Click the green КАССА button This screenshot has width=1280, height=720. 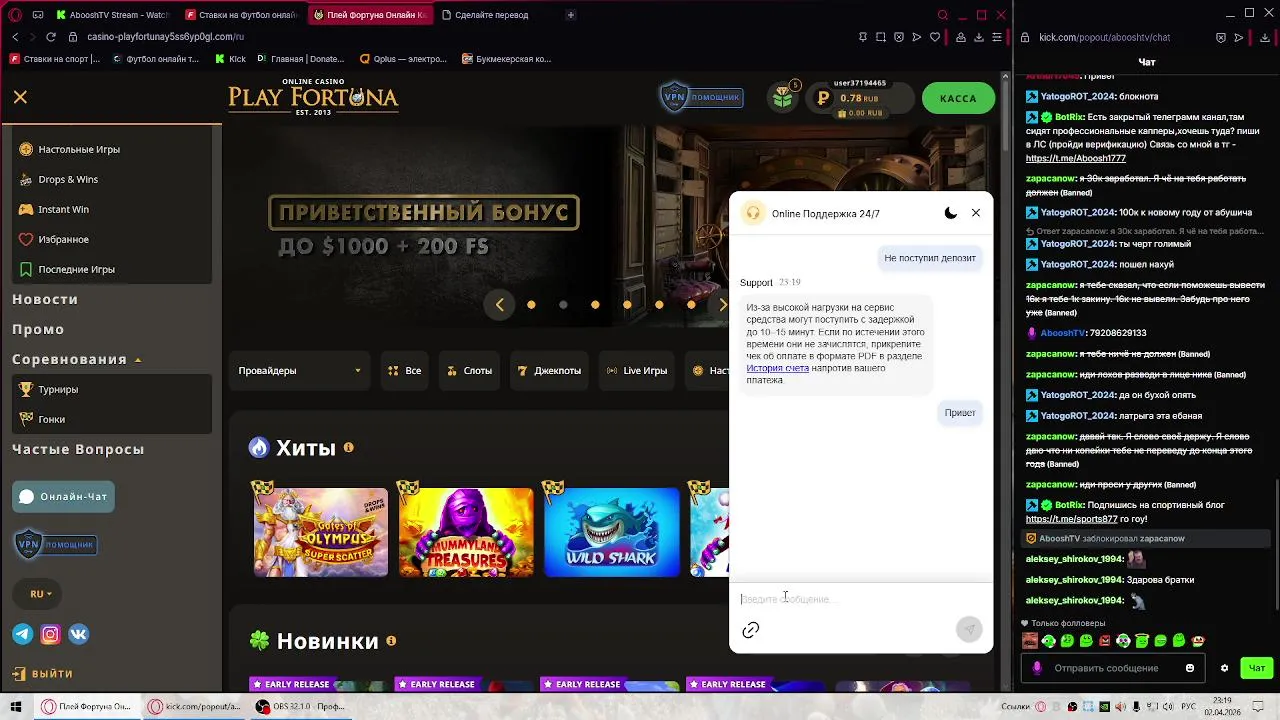coord(958,98)
